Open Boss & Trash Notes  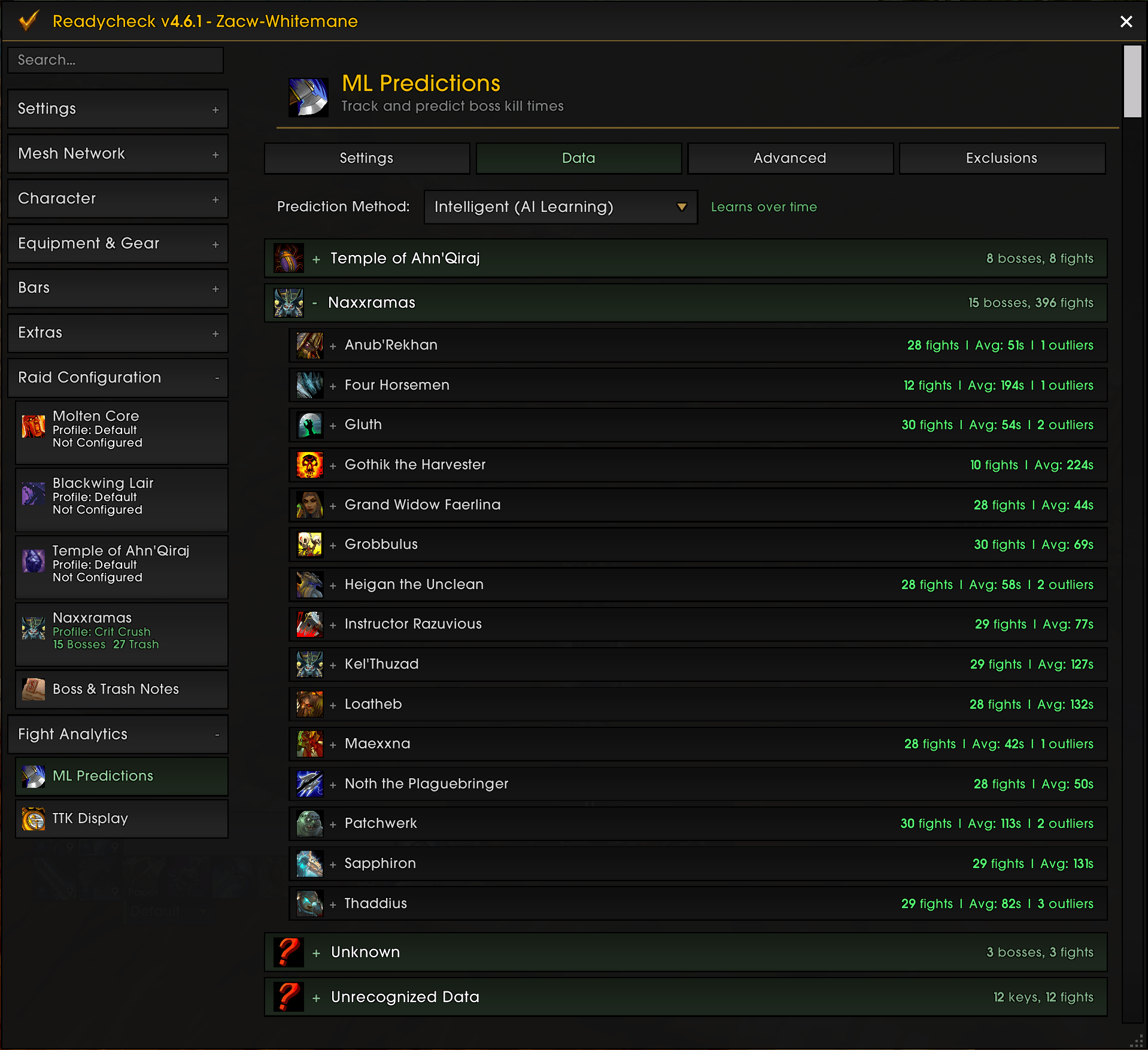point(122,689)
